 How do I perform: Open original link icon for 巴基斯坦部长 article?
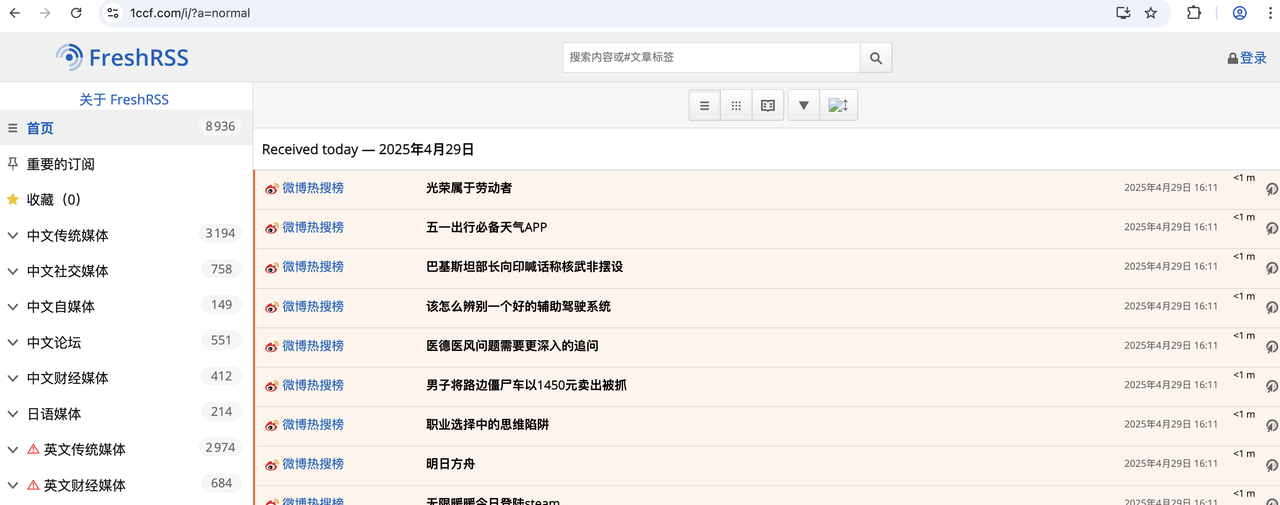click(x=1272, y=268)
